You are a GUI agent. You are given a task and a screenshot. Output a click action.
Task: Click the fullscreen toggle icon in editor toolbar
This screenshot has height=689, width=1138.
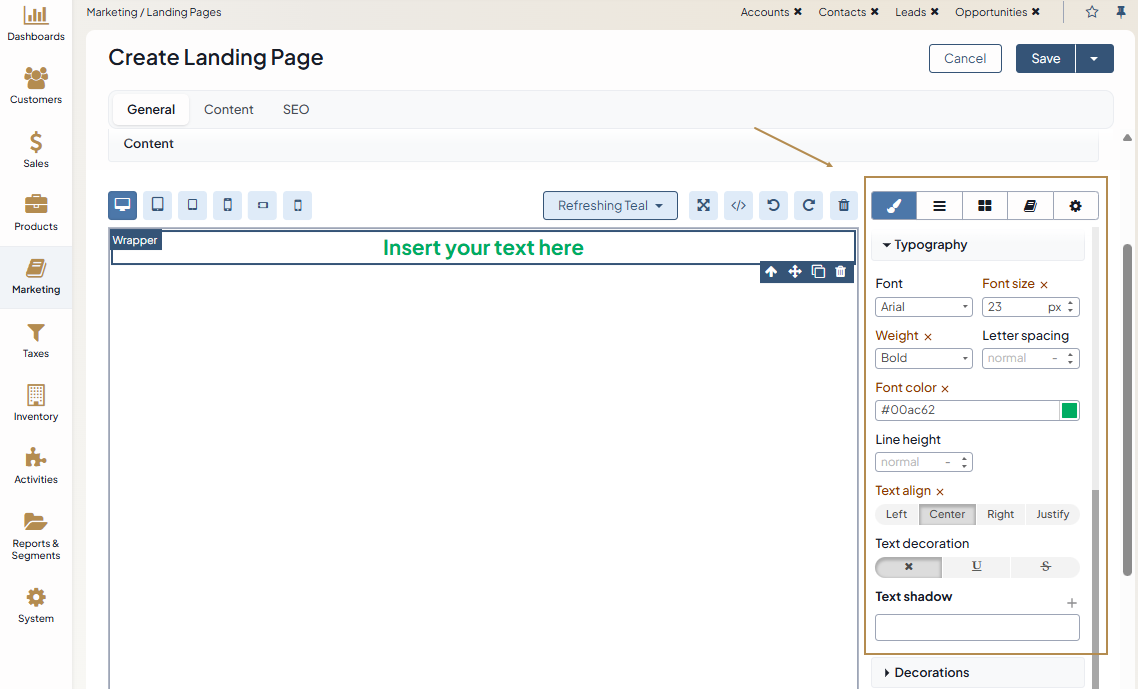point(704,206)
